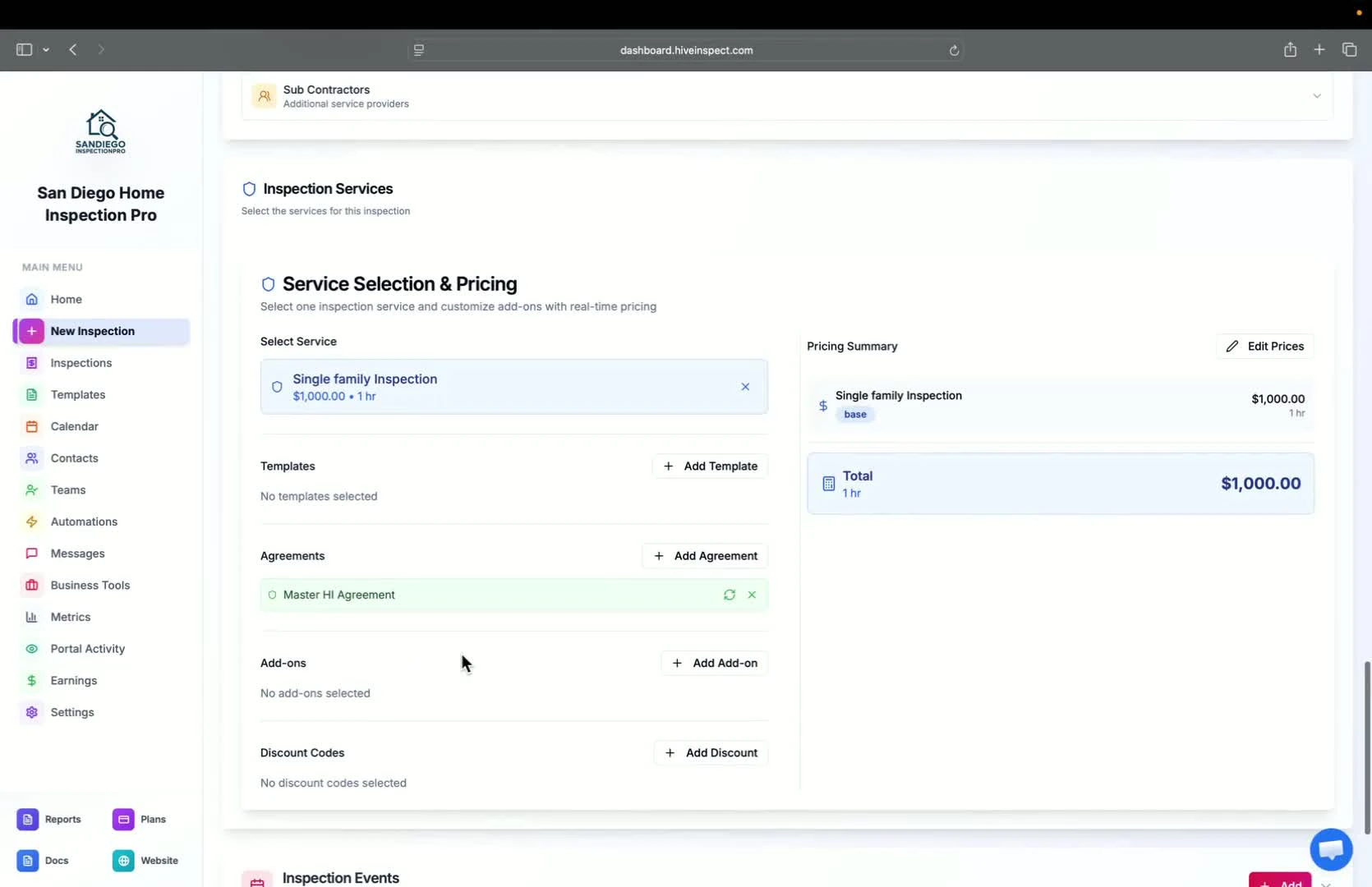Click the Master HI Agreement row
Screen dimensions: 1372x887
coord(514,595)
